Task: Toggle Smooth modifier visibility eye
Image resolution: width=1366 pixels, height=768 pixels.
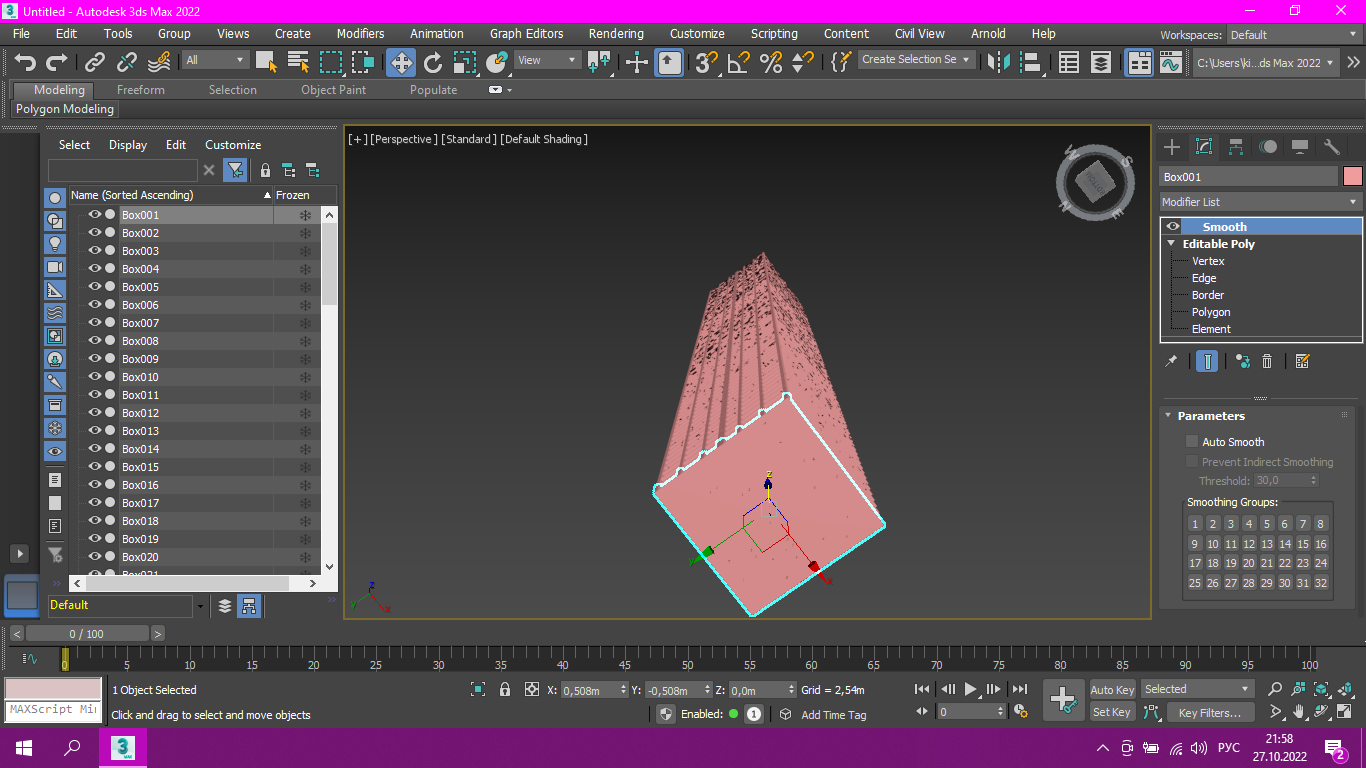Action: [x=1173, y=227]
